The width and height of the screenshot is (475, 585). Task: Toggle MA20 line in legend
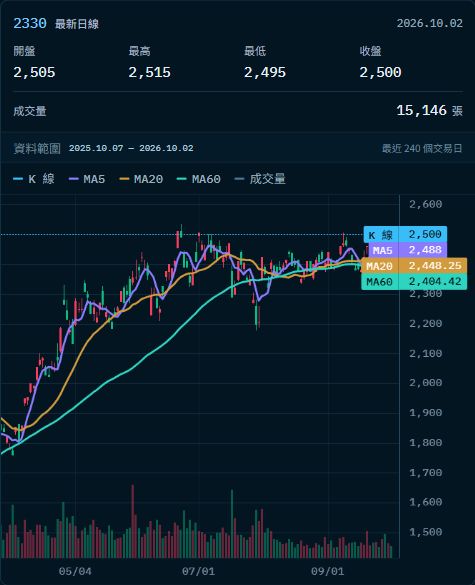coord(141,179)
